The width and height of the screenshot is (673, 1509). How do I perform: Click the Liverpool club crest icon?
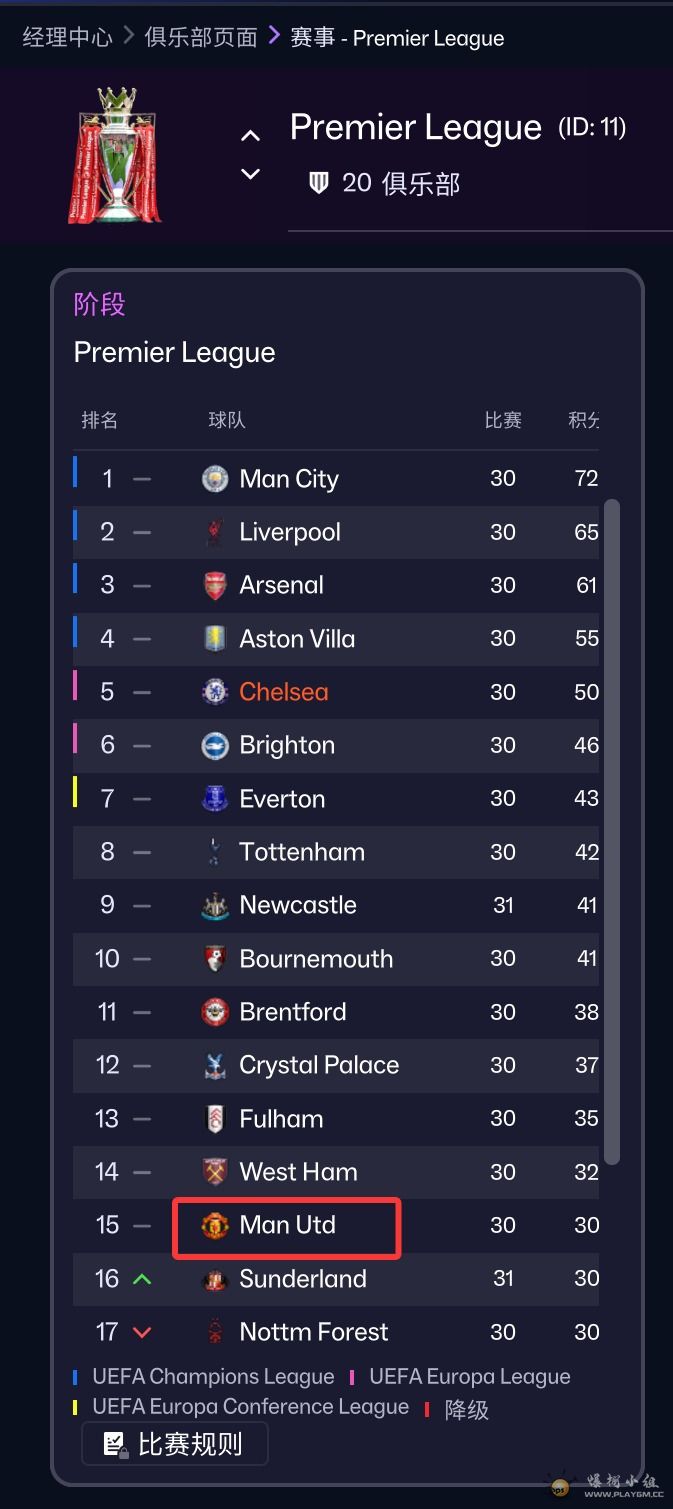(x=215, y=532)
